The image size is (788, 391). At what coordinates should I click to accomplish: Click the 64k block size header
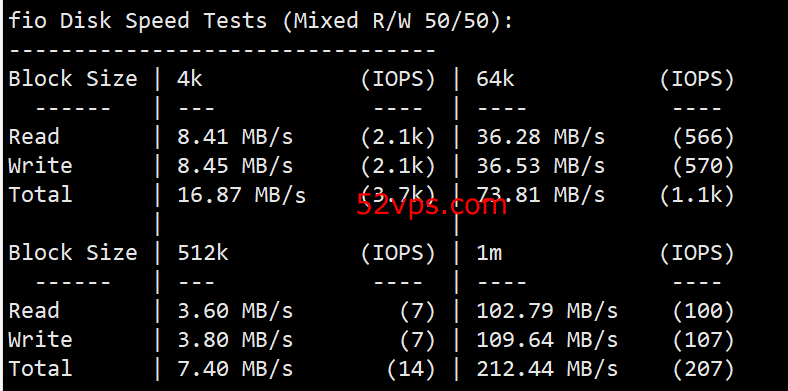pos(496,79)
